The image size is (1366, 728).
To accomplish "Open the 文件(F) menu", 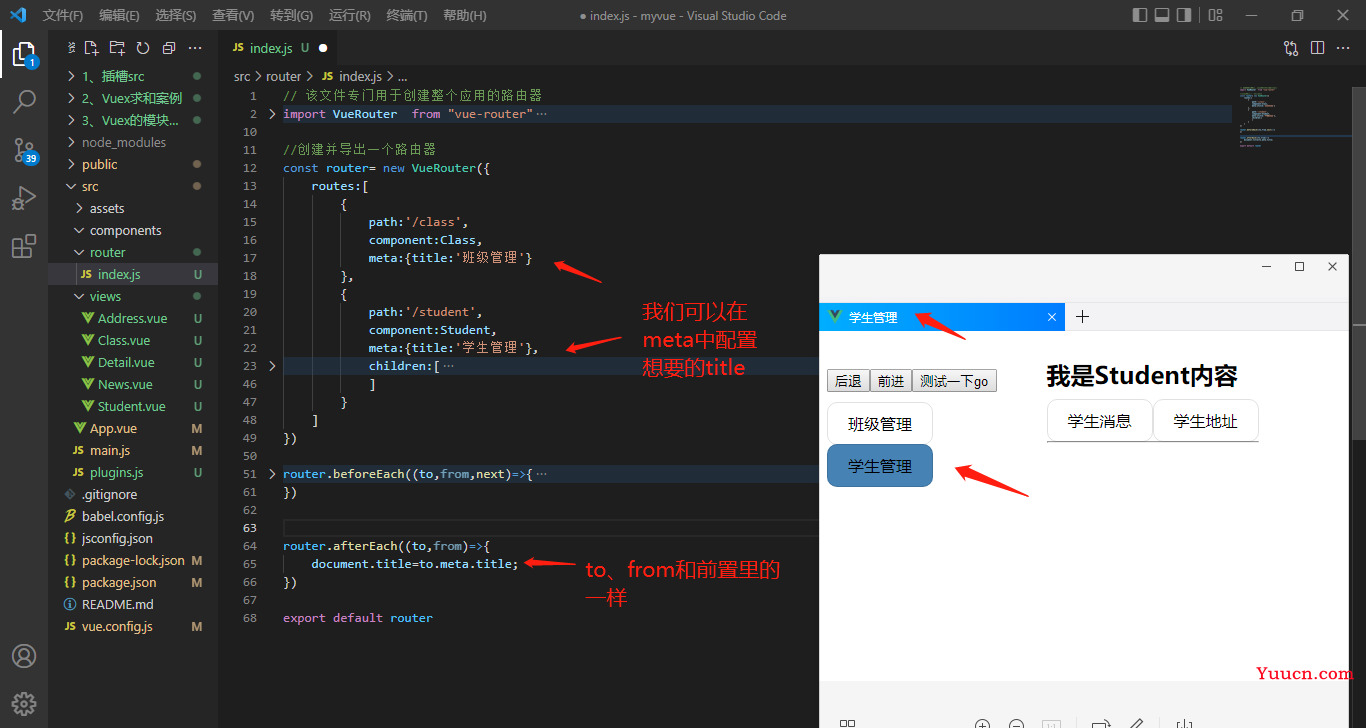I will coord(63,15).
